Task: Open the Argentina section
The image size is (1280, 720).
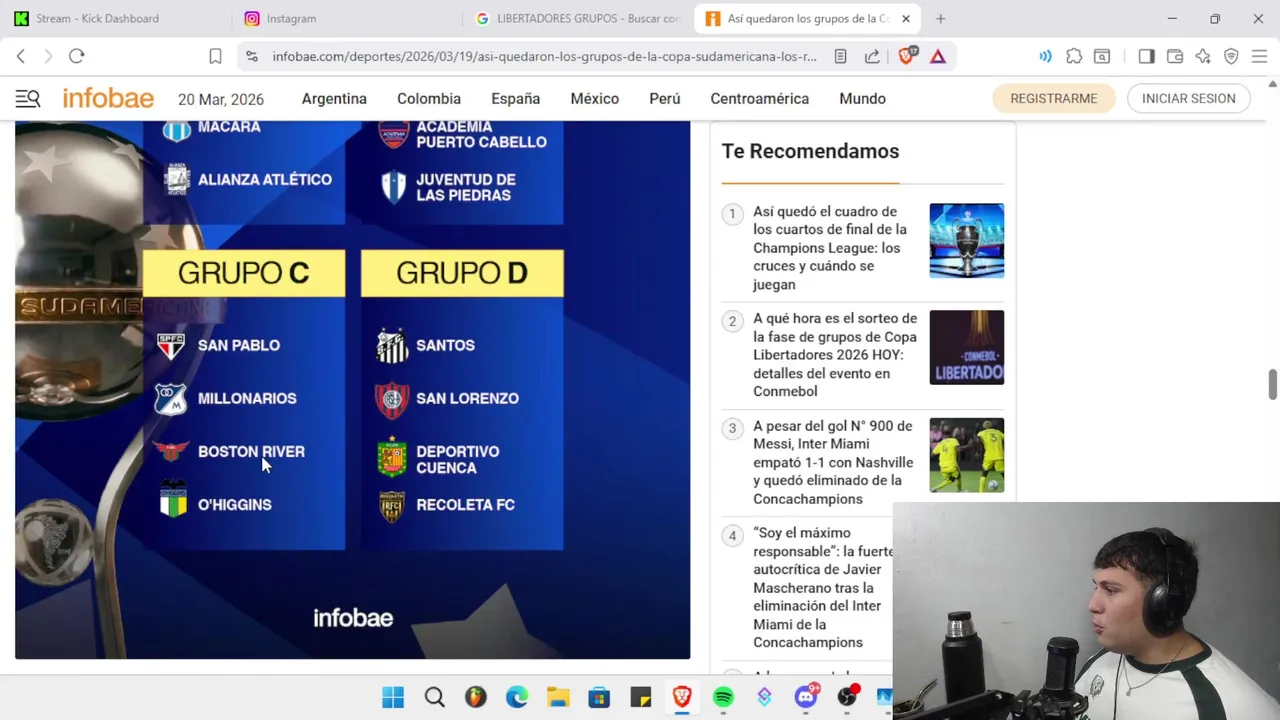Action: coord(334,98)
